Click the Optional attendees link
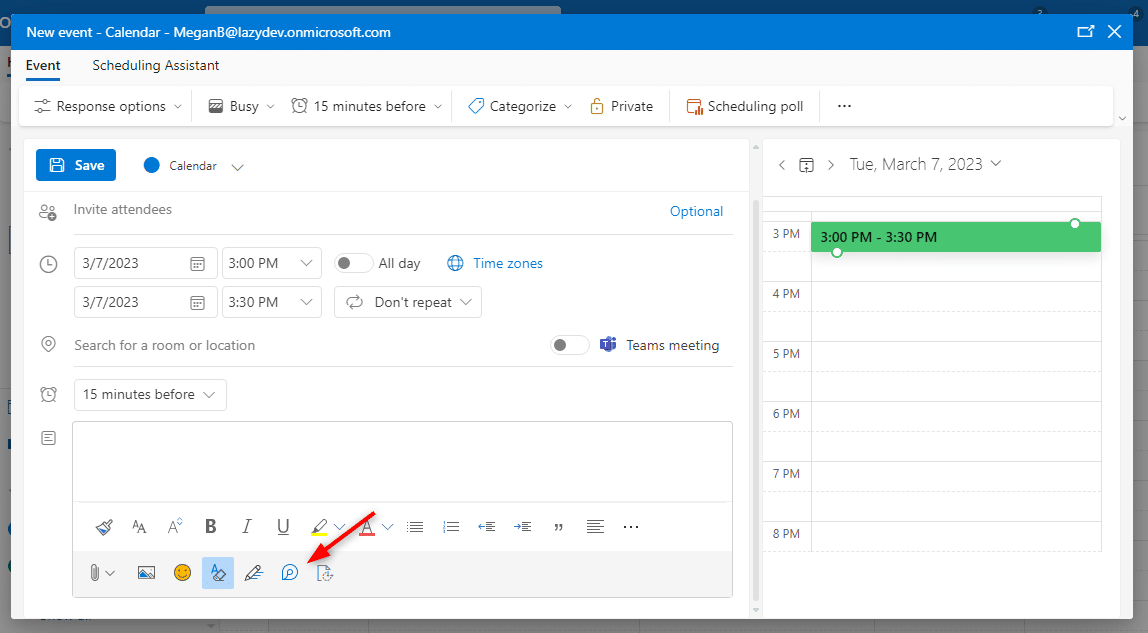The width and height of the screenshot is (1148, 633). point(696,211)
